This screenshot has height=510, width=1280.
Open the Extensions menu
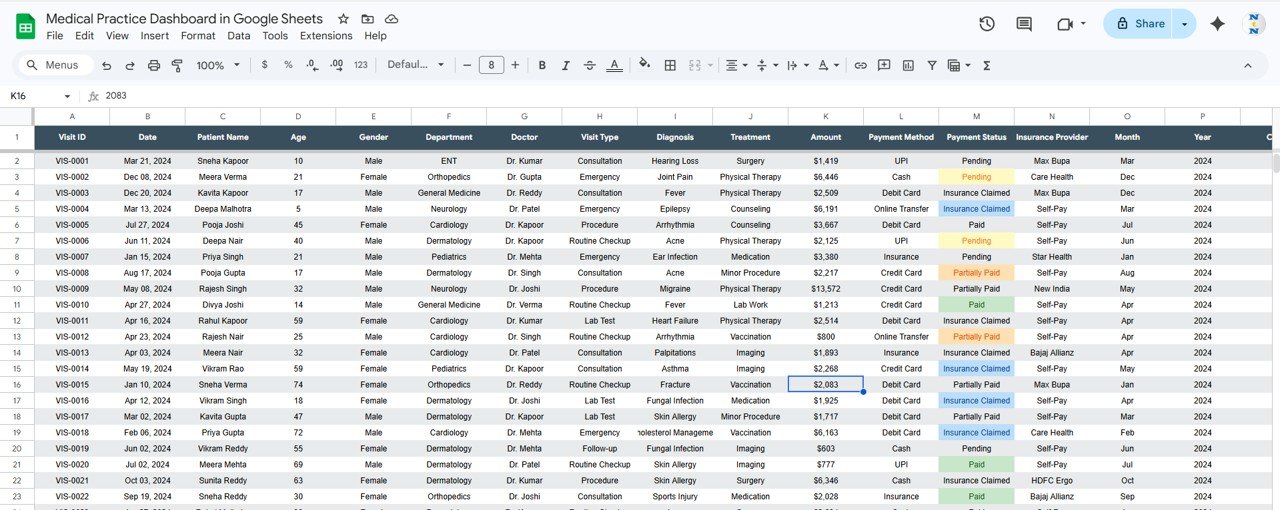pos(326,36)
